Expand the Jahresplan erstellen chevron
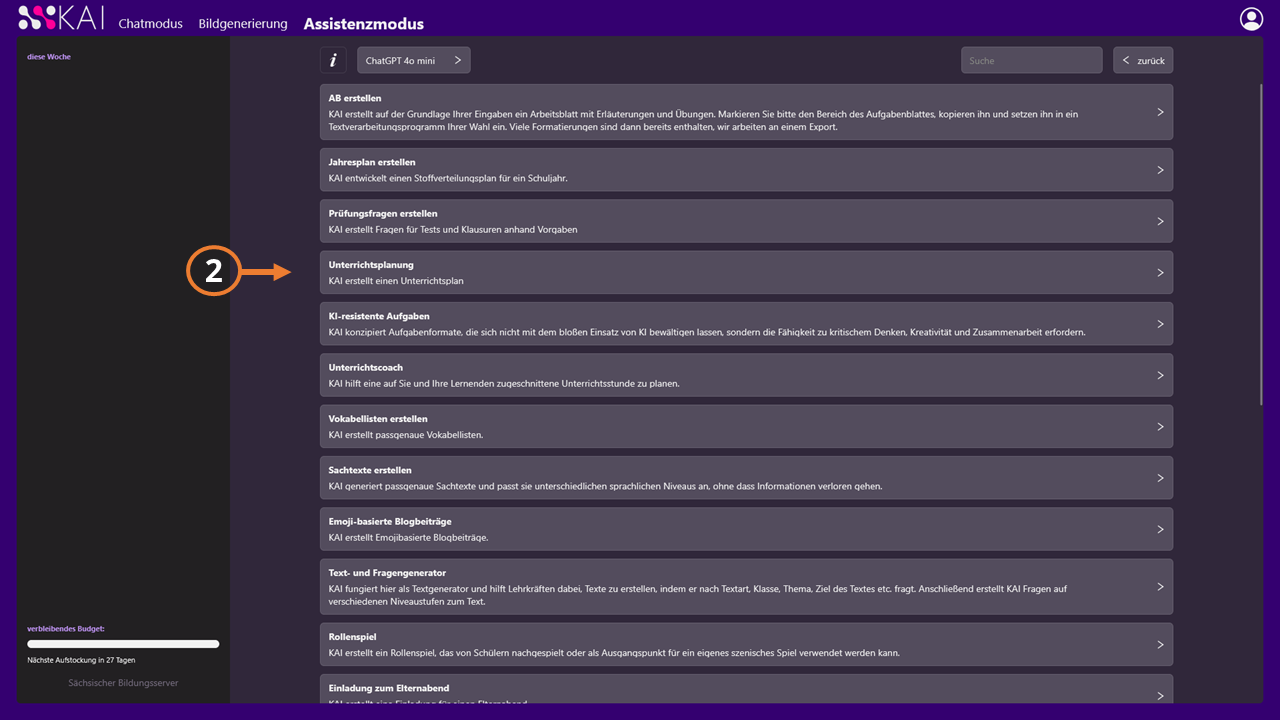Image resolution: width=1280 pixels, height=720 pixels. point(1160,170)
